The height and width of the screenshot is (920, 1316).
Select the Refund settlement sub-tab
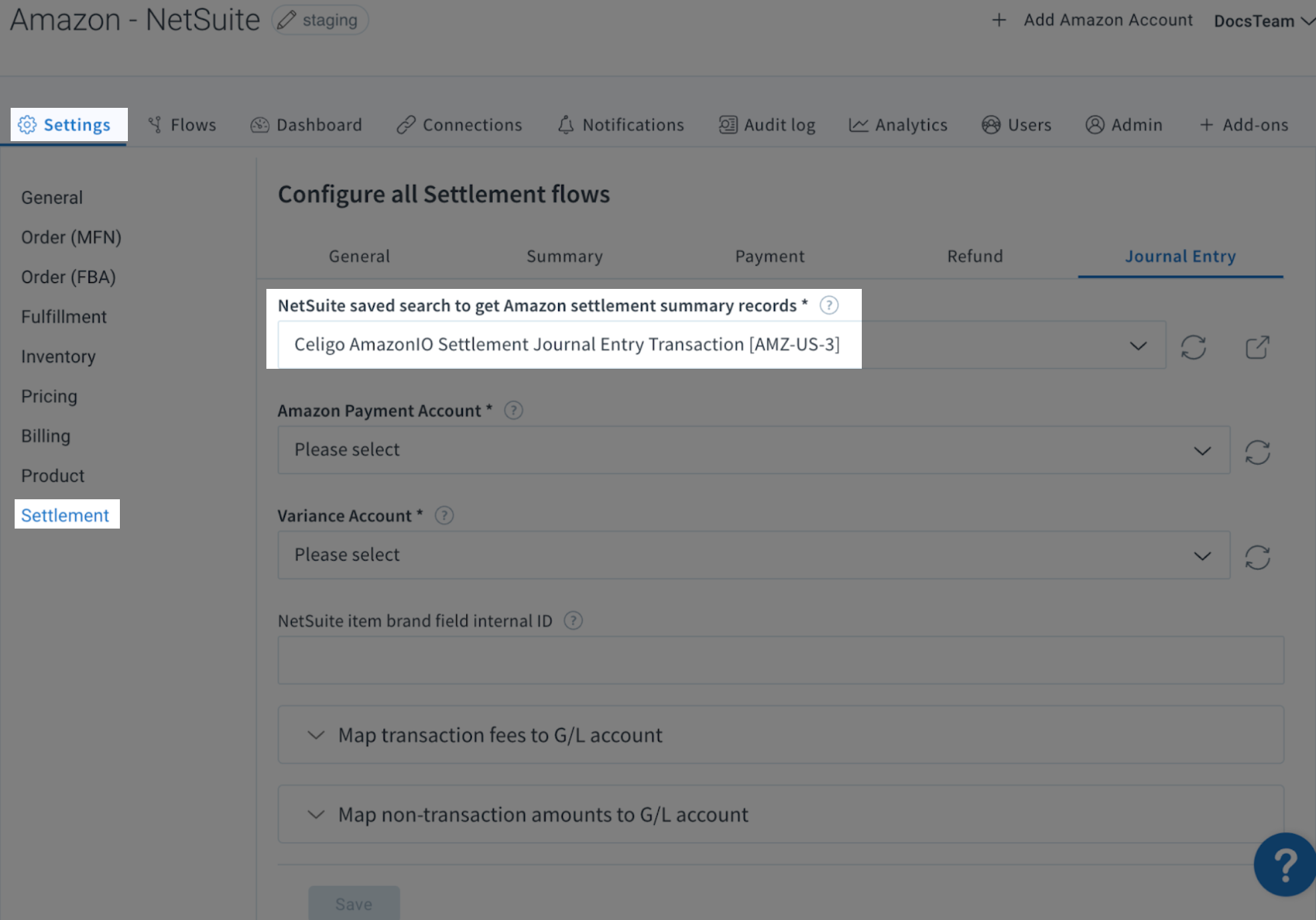975,256
